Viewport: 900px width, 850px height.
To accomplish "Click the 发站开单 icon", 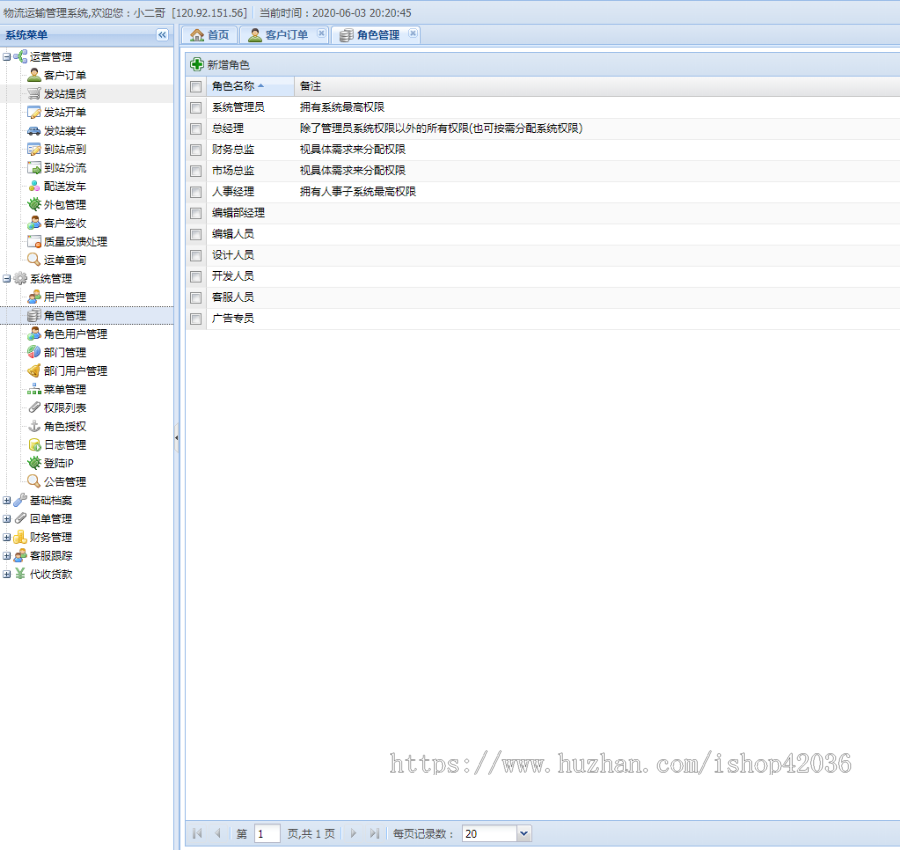I will click(34, 112).
